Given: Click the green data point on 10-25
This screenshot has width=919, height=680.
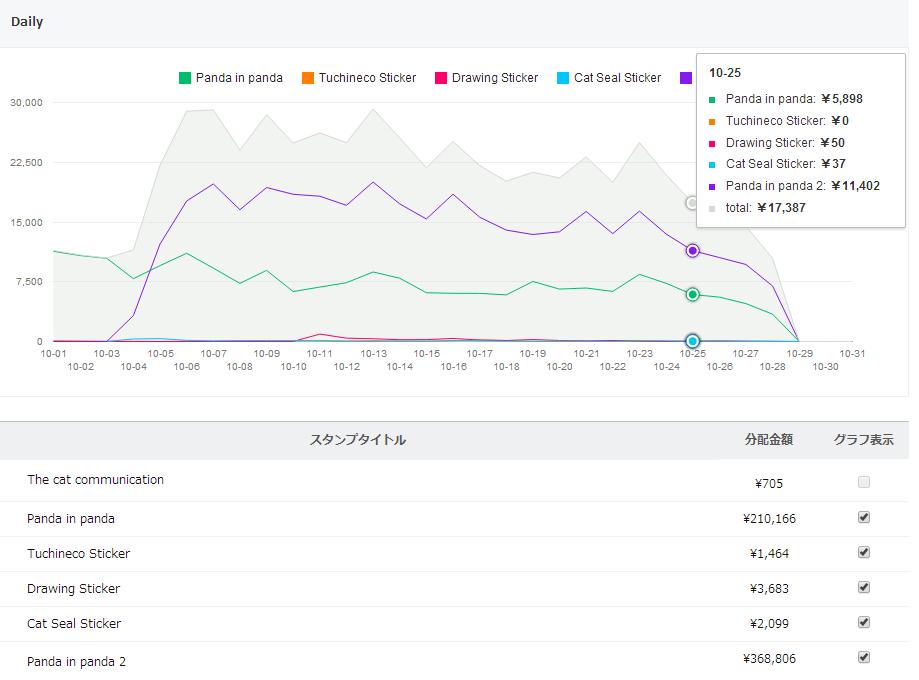Looking at the screenshot, I should point(692,294).
